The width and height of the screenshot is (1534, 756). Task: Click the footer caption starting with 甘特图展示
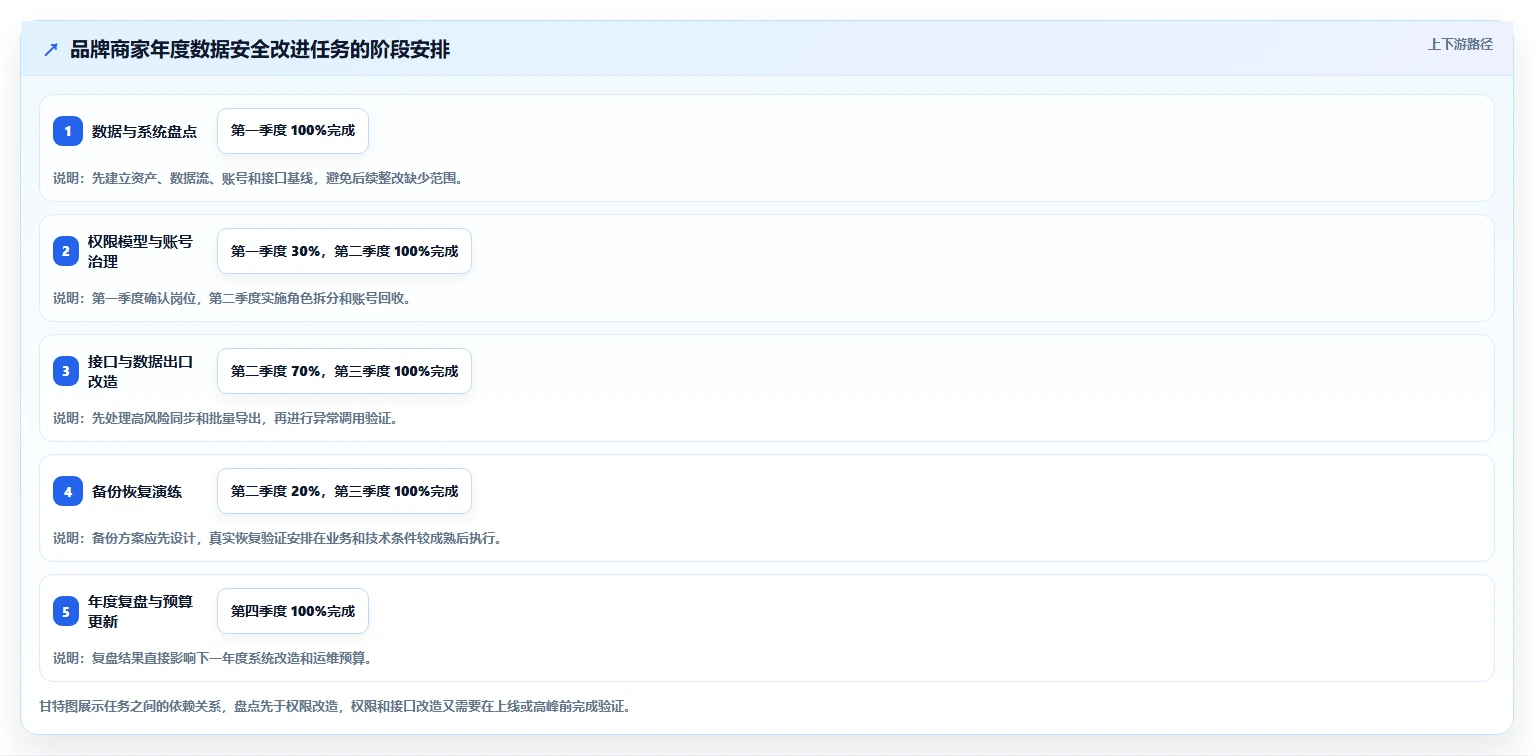tap(335, 707)
